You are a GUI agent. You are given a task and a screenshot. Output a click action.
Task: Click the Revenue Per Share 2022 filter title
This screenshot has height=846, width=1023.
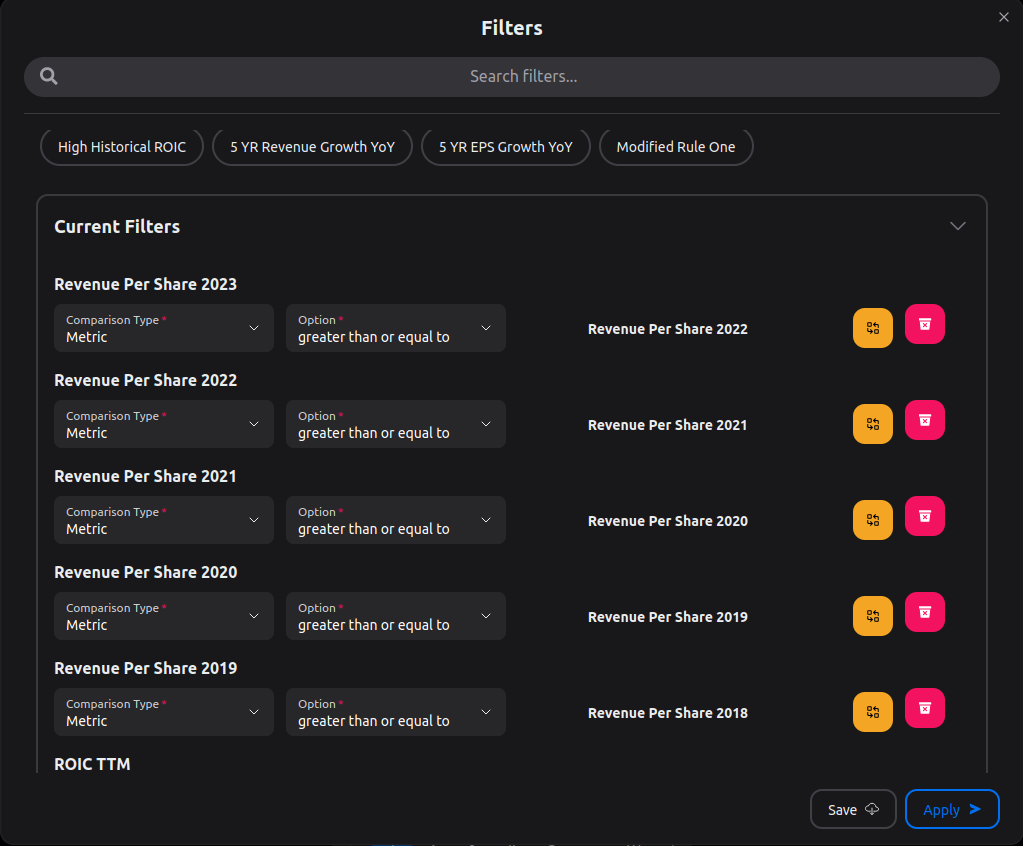click(145, 380)
